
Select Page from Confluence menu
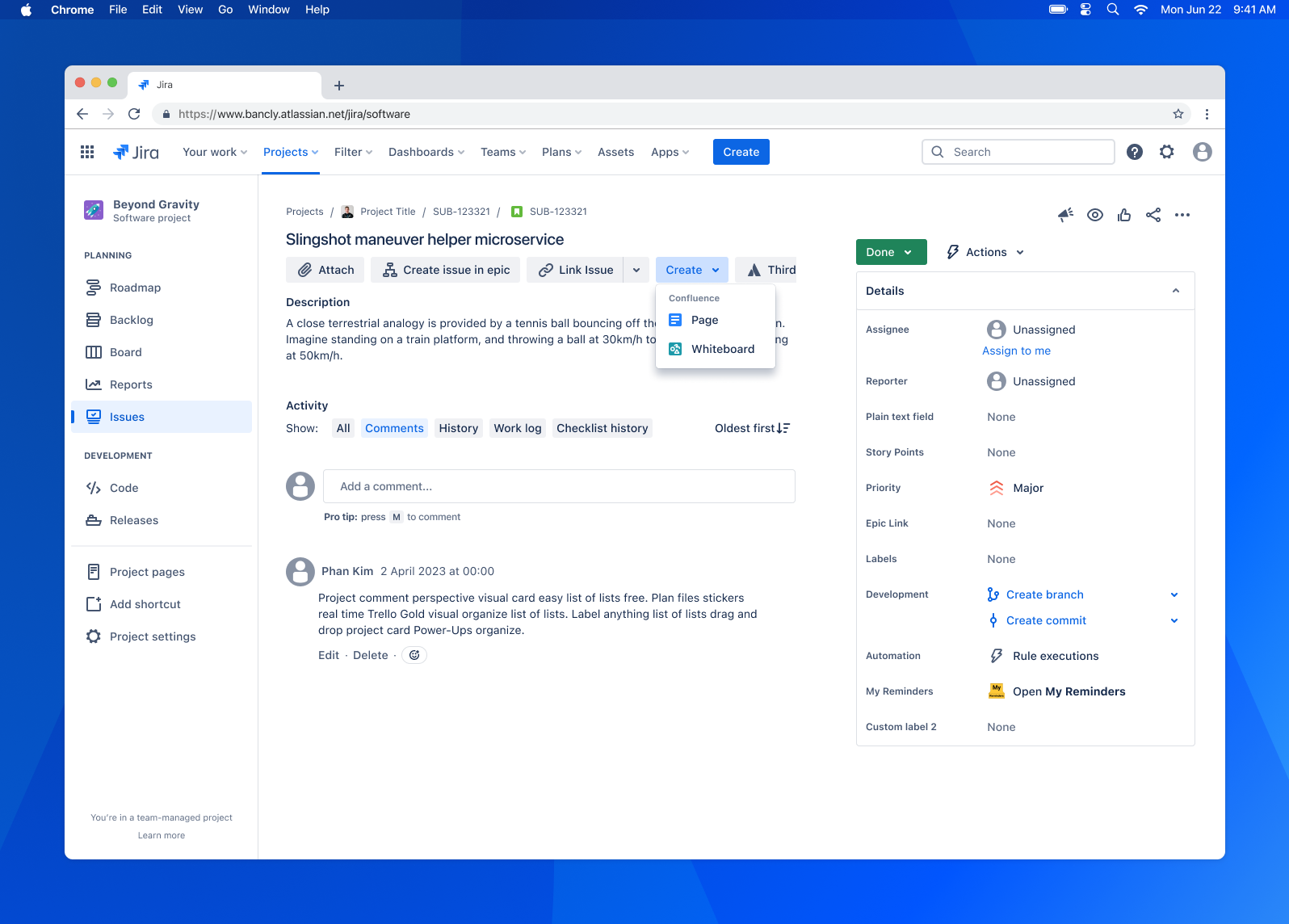(716, 320)
